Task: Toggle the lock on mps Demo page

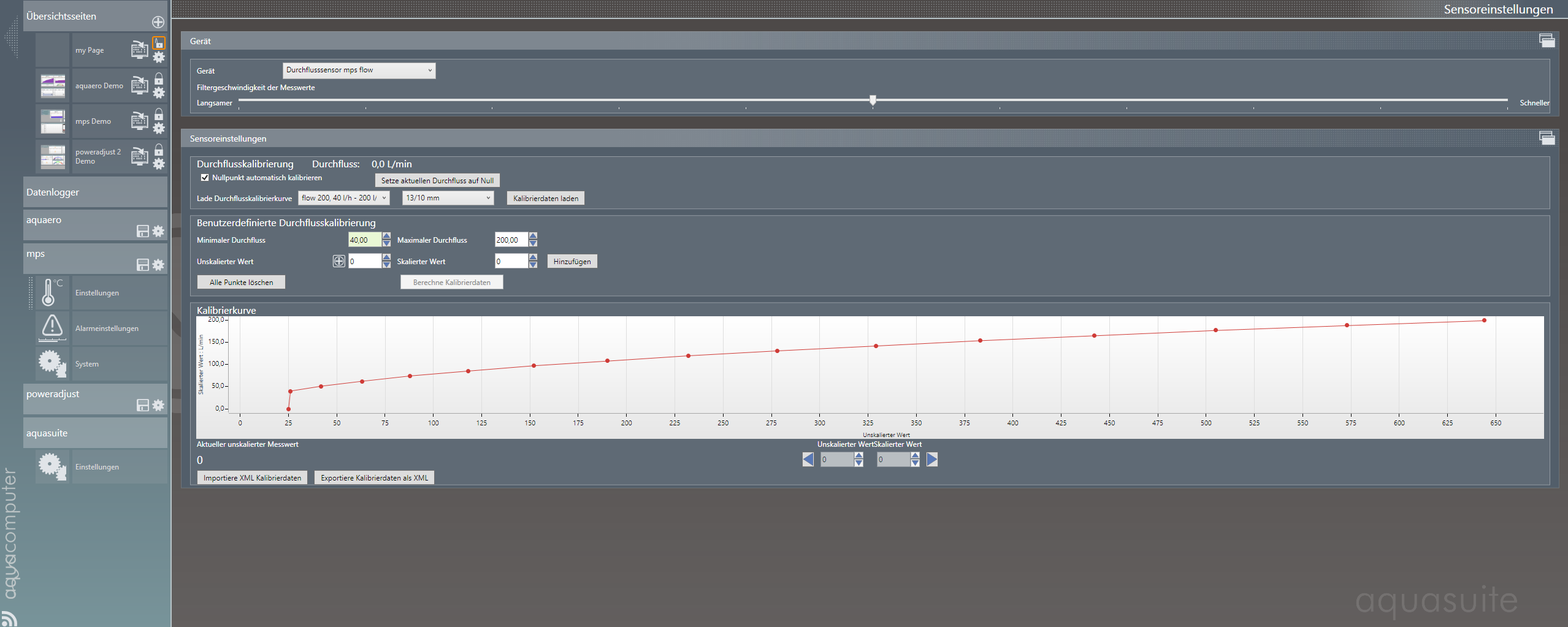Action: pyautogui.click(x=159, y=114)
